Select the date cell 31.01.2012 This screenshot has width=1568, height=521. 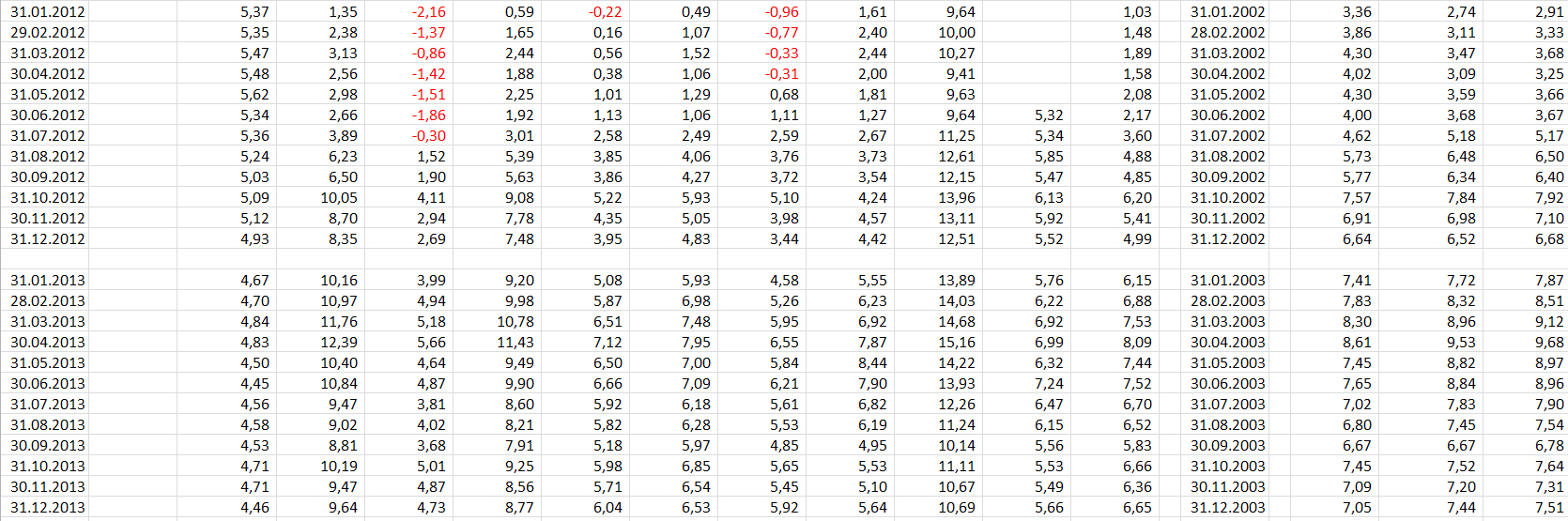[47, 12]
